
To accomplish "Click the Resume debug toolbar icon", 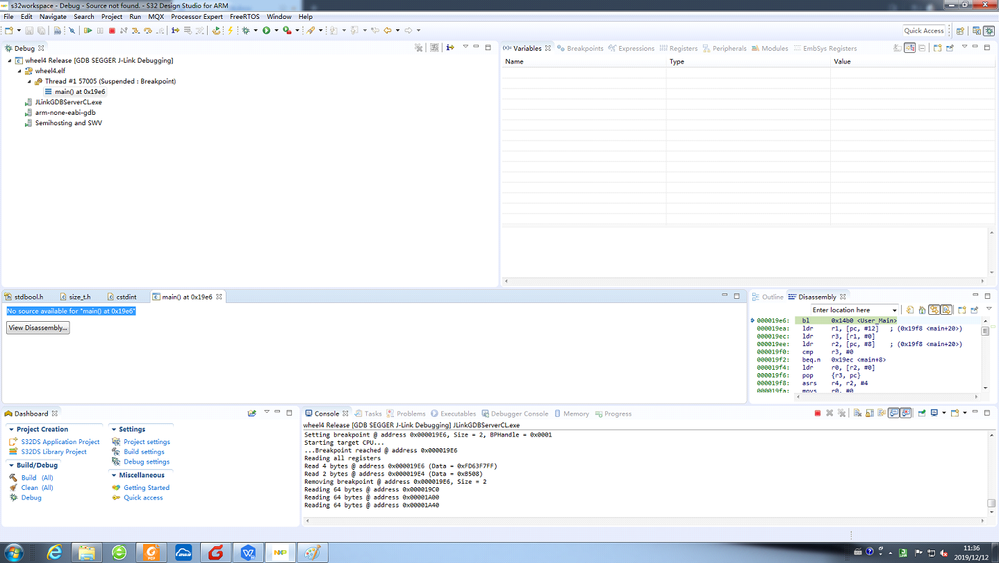I will tap(88, 30).
